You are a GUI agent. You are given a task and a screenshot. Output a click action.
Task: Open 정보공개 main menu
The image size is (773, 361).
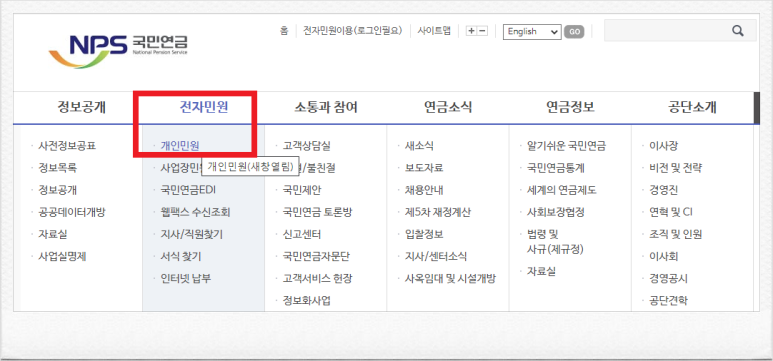pyautogui.click(x=81, y=107)
